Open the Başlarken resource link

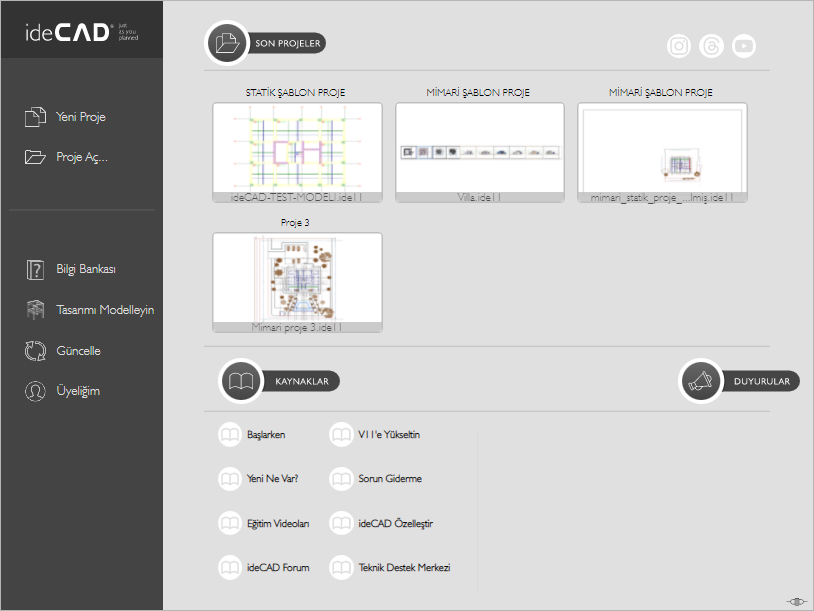tap(266, 435)
